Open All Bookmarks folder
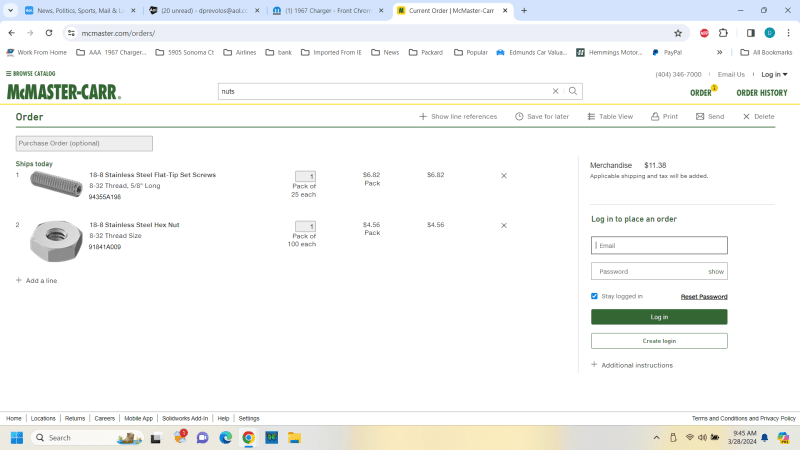 [766, 53]
